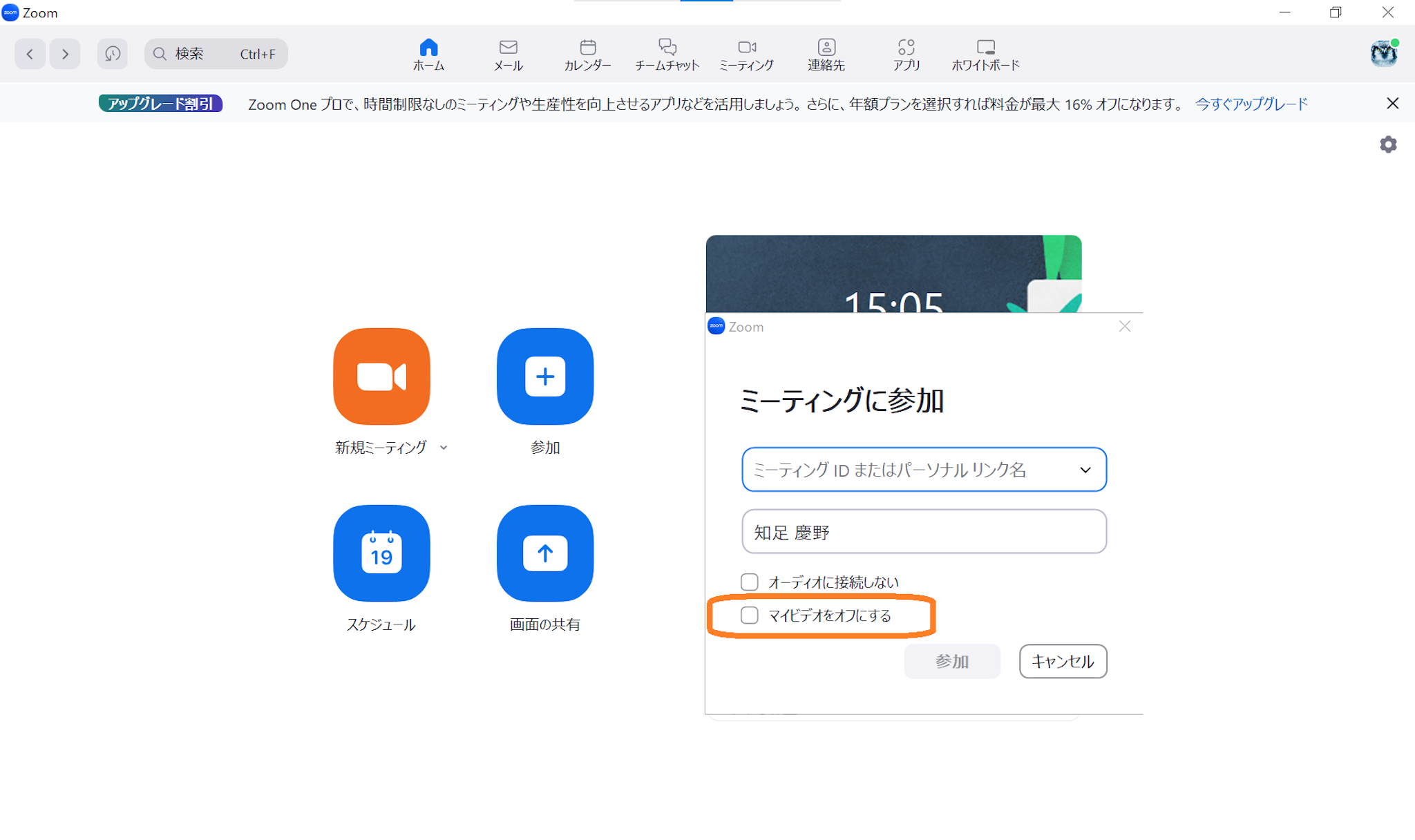Click the name field containing 知足 慶野
The height and width of the screenshot is (840, 1415).
click(x=924, y=532)
